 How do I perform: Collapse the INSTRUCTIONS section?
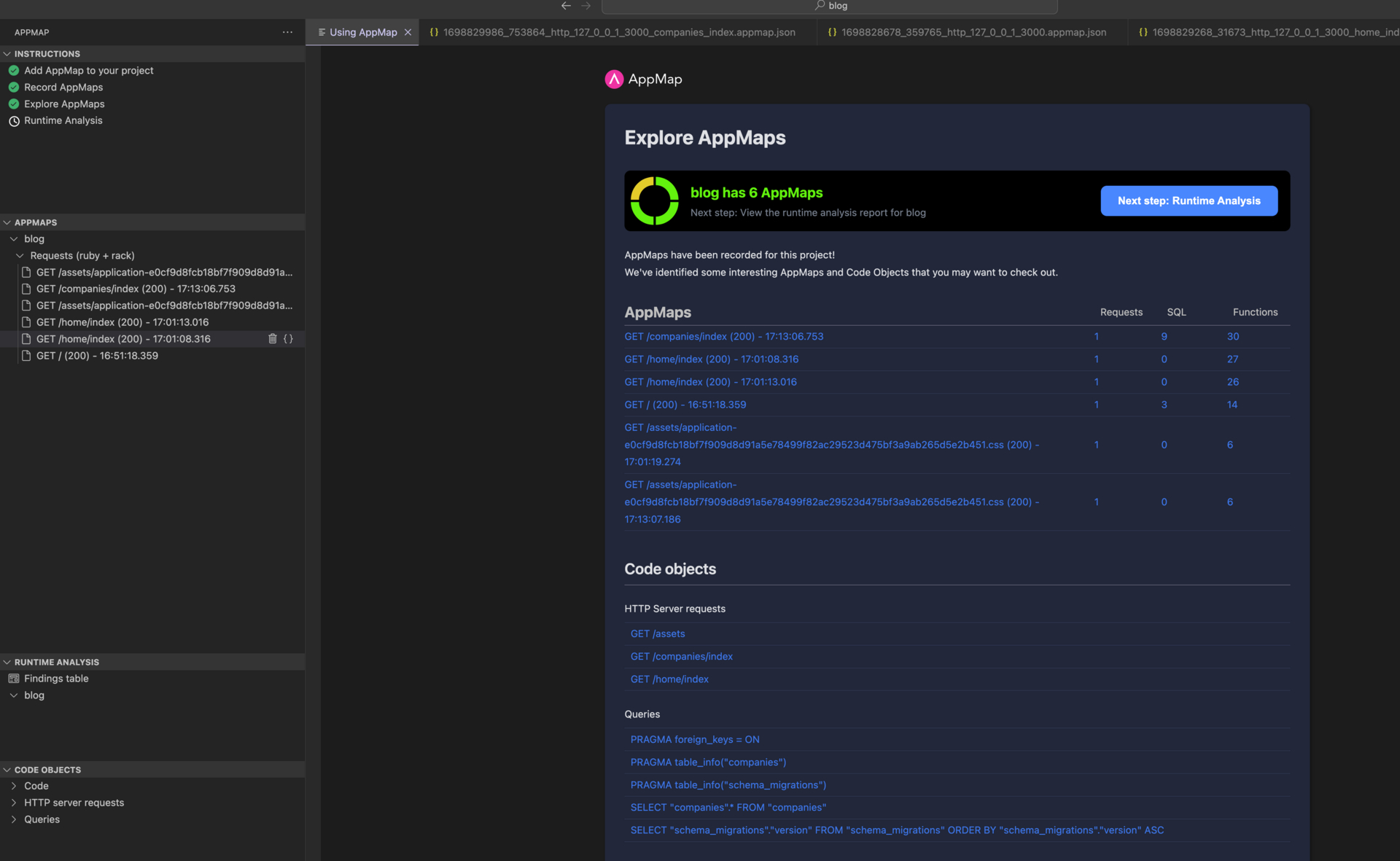(x=7, y=54)
